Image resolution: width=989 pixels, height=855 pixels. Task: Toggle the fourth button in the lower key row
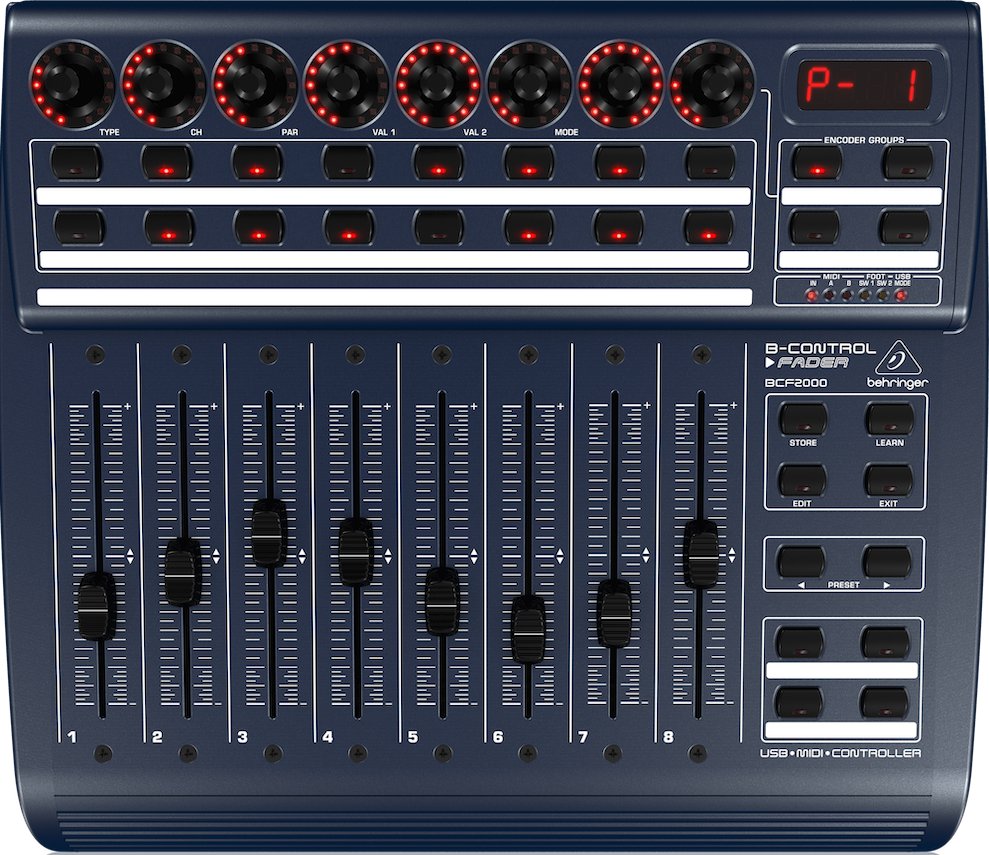[349, 227]
